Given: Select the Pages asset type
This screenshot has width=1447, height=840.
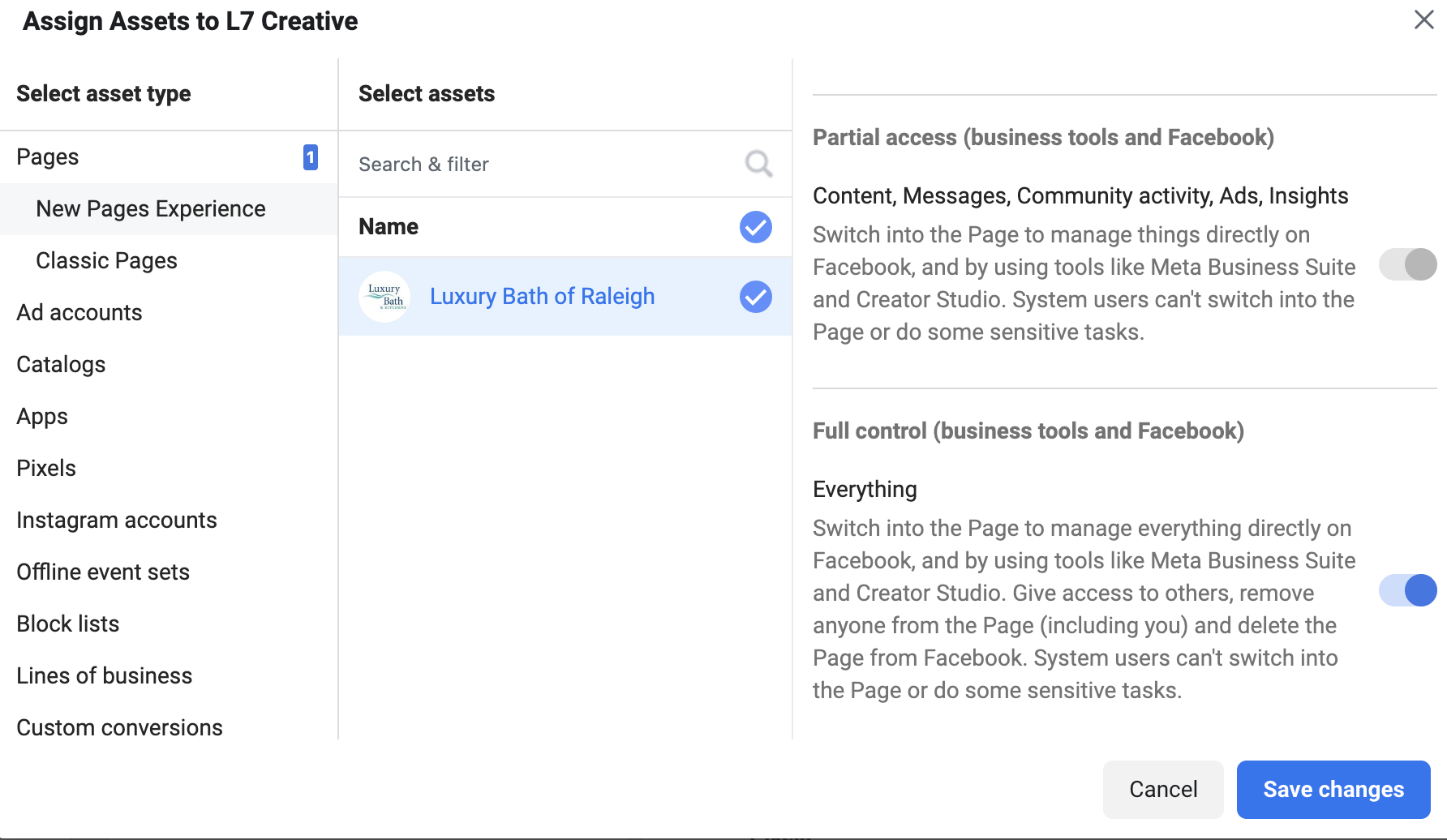Looking at the screenshot, I should tap(47, 156).
